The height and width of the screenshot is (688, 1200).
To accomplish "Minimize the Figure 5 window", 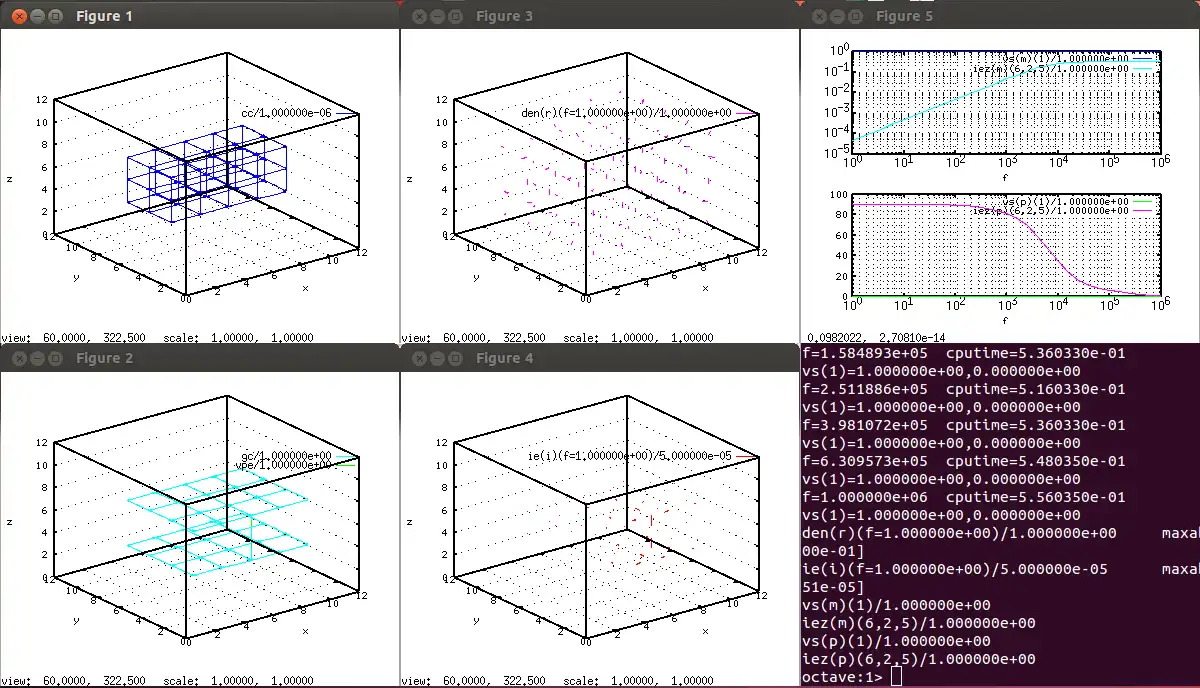I will pos(837,16).
